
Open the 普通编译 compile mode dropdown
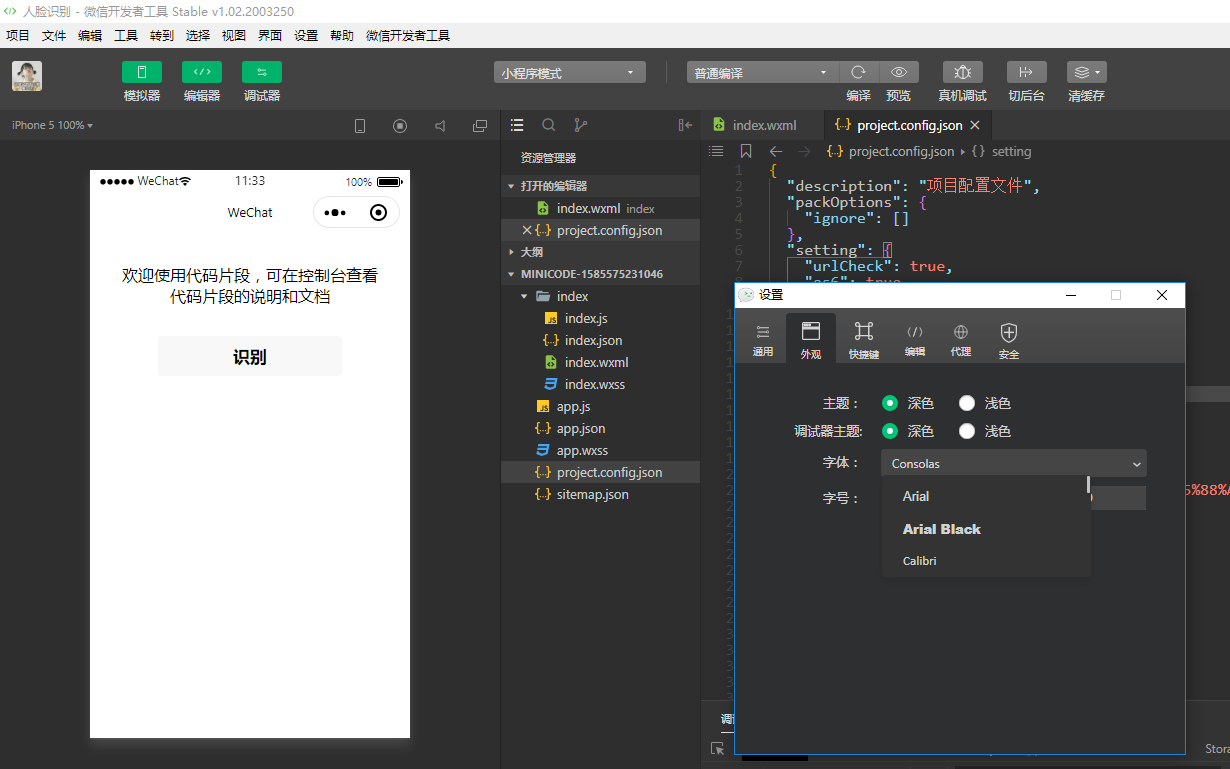pyautogui.click(x=762, y=73)
